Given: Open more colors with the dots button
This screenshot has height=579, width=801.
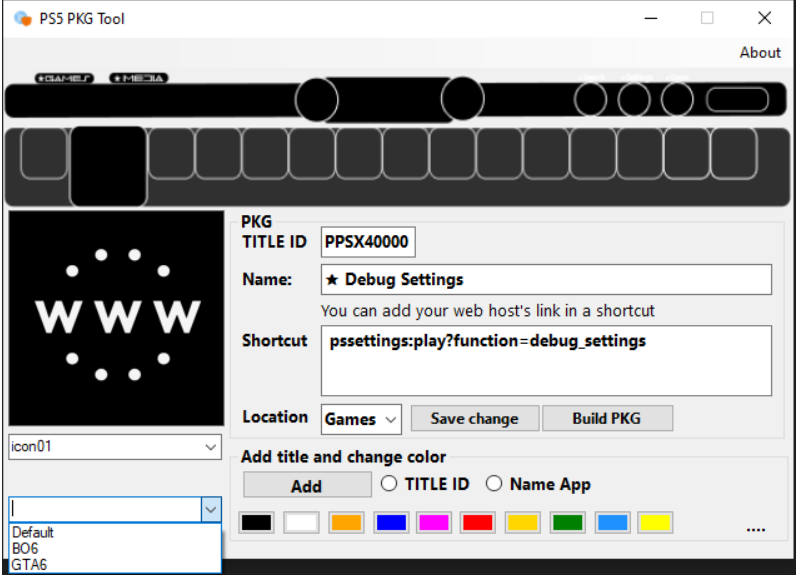Looking at the screenshot, I should (755, 527).
